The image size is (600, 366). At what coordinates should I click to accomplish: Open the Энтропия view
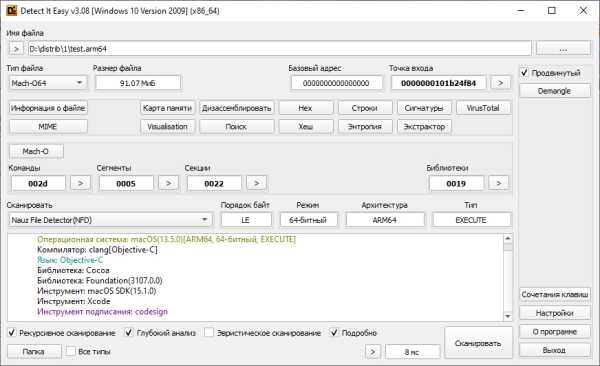pos(365,126)
